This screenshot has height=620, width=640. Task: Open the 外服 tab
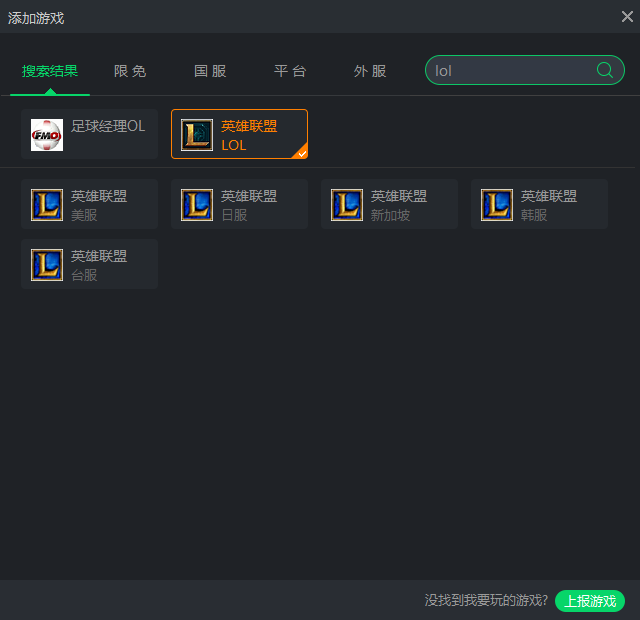click(x=370, y=71)
